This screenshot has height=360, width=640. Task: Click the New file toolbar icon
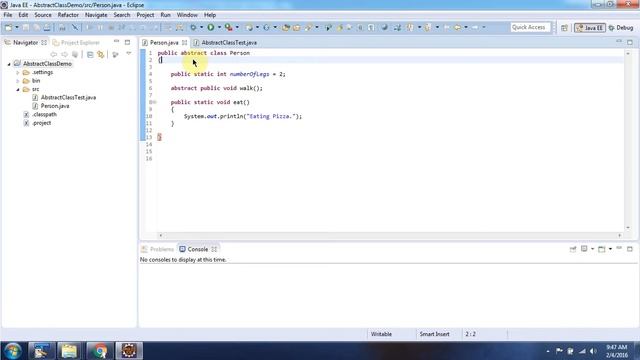click(8, 27)
